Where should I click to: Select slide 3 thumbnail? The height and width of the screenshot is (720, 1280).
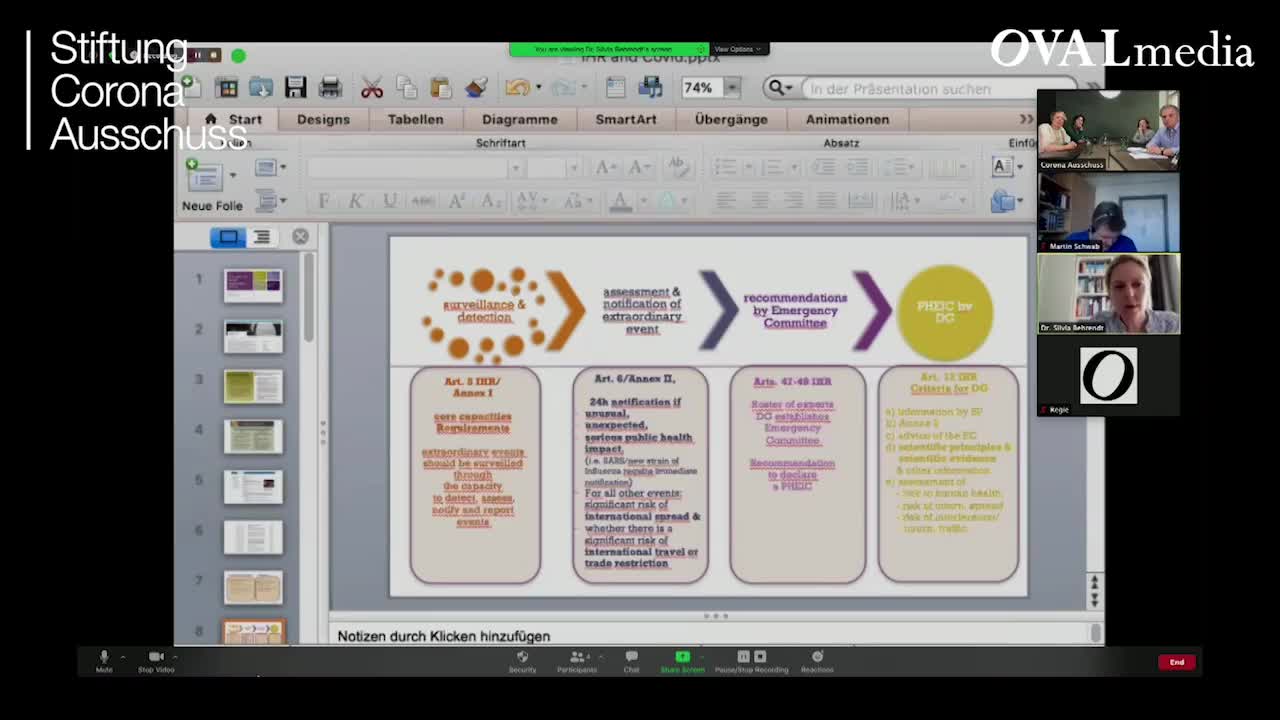pos(253,385)
